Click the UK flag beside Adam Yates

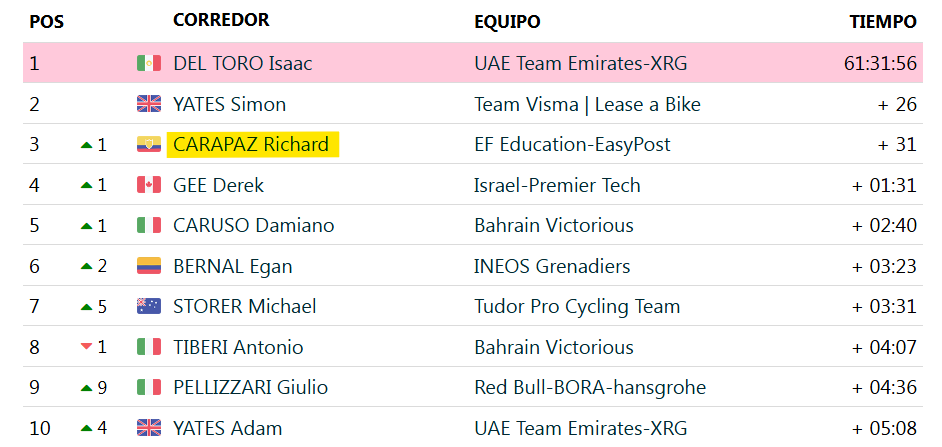[x=148, y=428]
